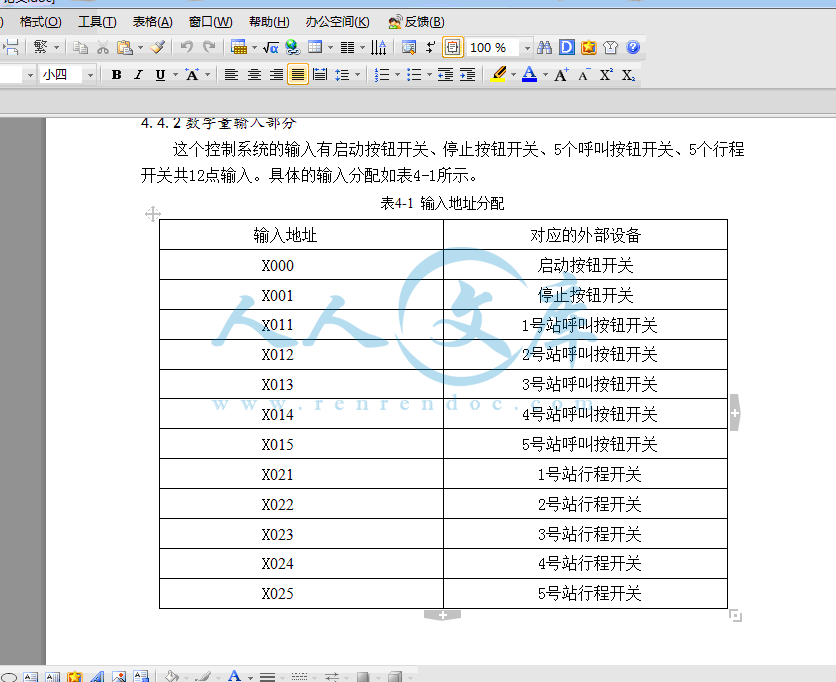This screenshot has width=836, height=682.
Task: Open the 窗口(W) menu
Action: 211,22
